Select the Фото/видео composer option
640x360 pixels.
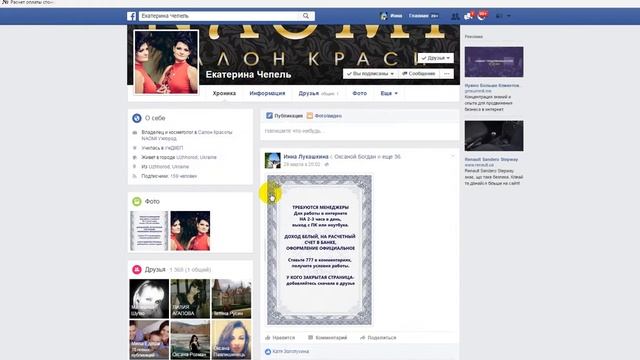tap(324, 116)
